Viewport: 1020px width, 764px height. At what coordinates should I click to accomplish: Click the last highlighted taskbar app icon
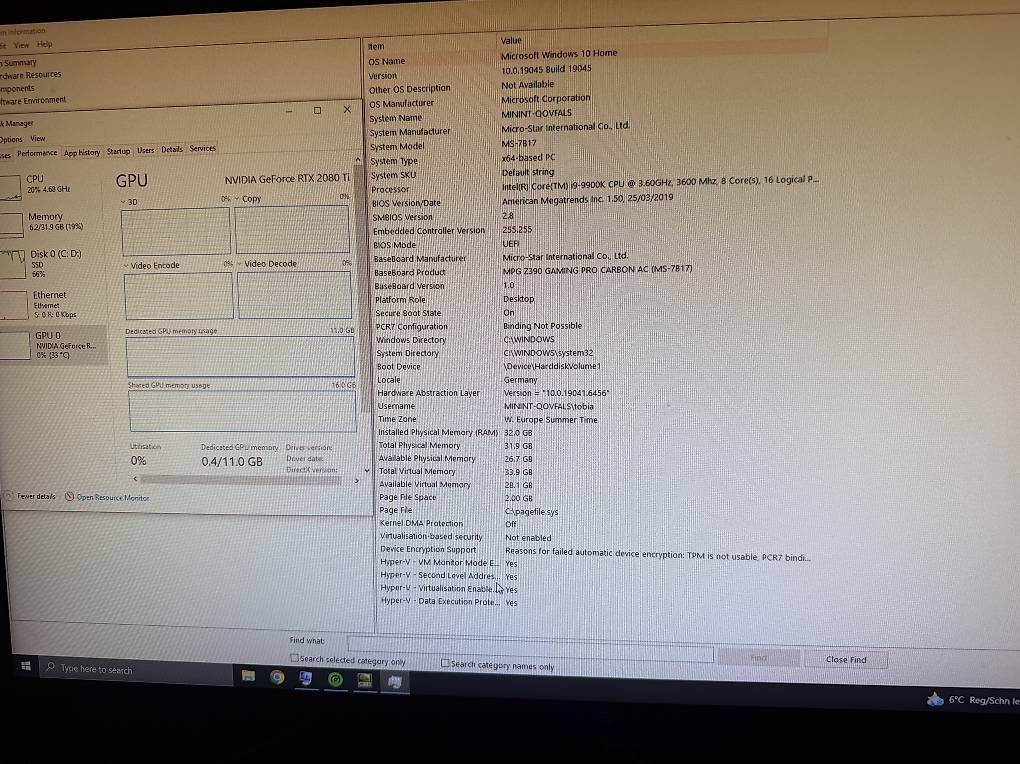tap(394, 682)
